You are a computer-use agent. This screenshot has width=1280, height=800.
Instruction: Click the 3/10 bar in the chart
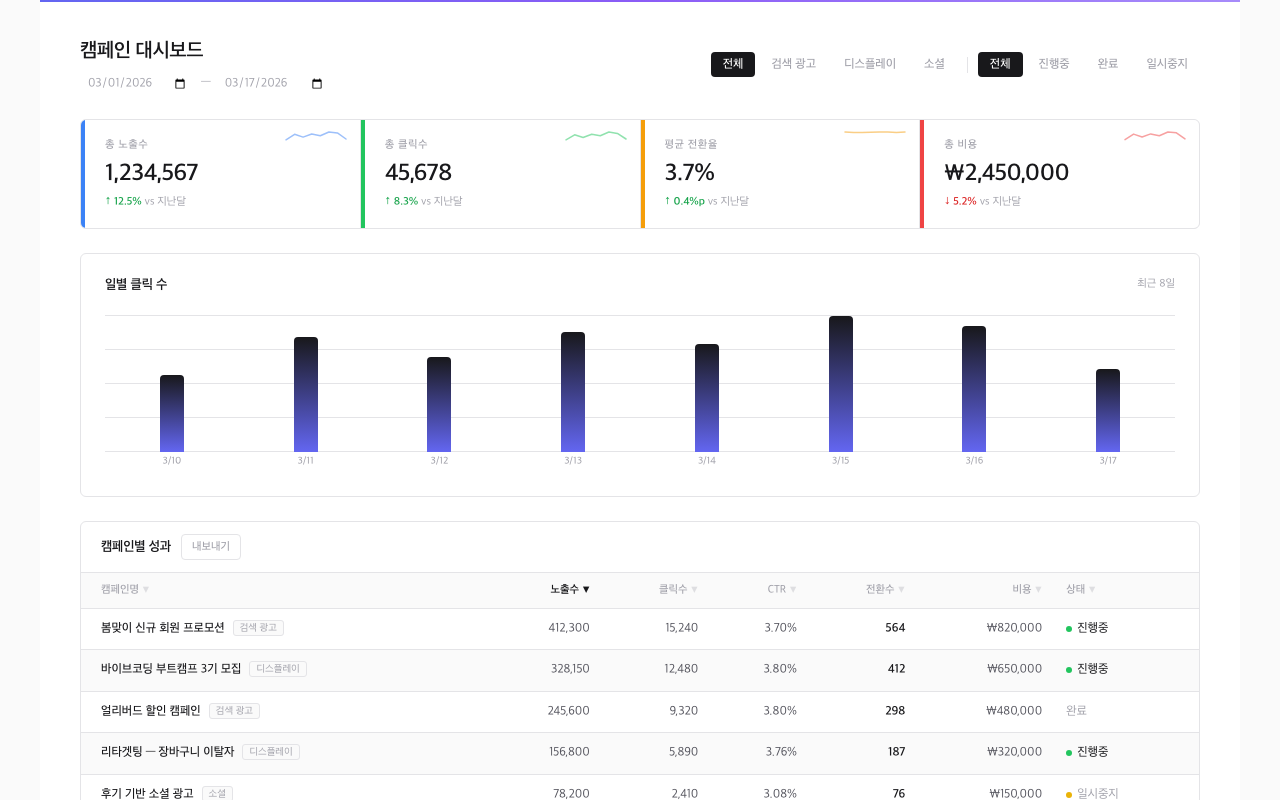point(172,414)
